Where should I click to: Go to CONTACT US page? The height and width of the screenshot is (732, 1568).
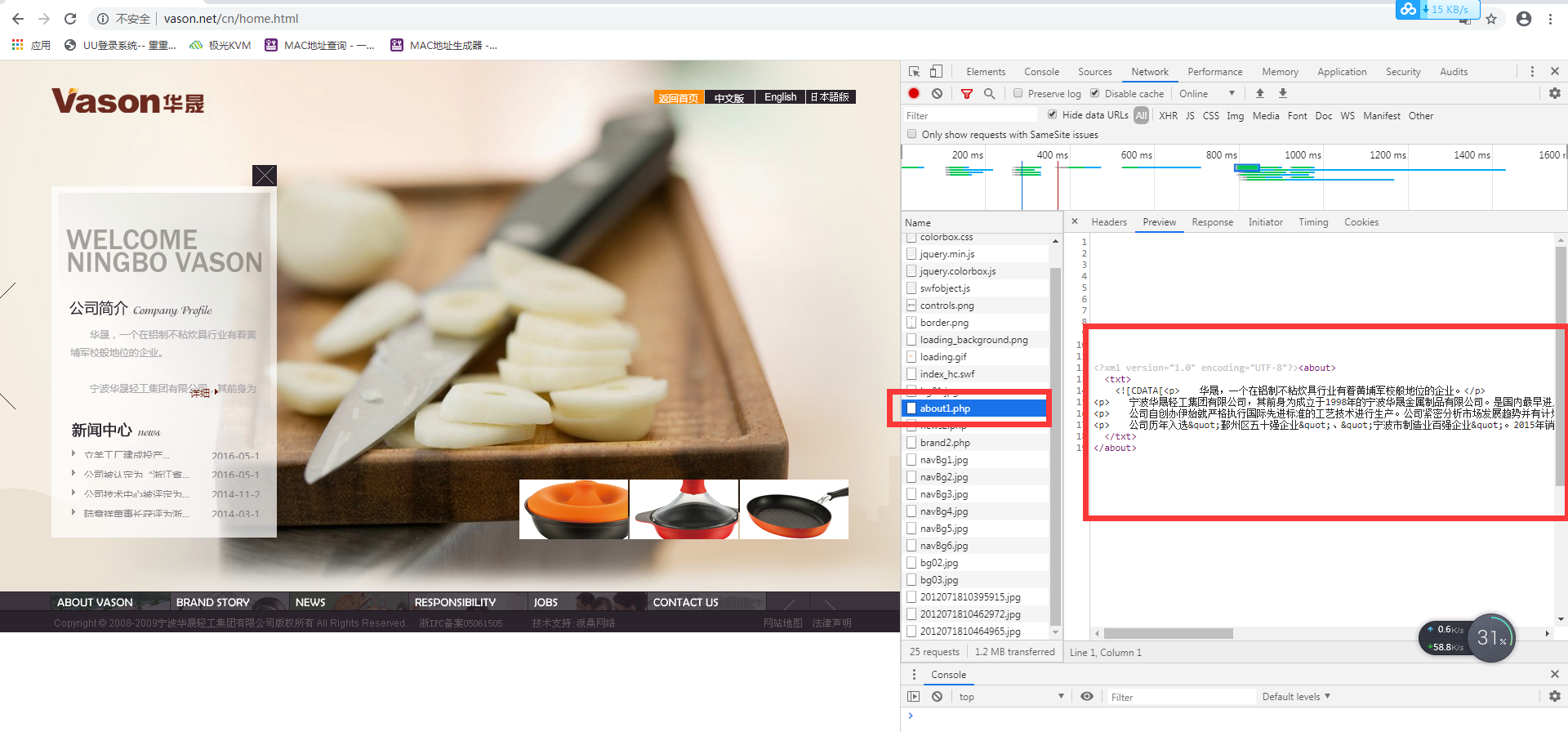click(686, 602)
